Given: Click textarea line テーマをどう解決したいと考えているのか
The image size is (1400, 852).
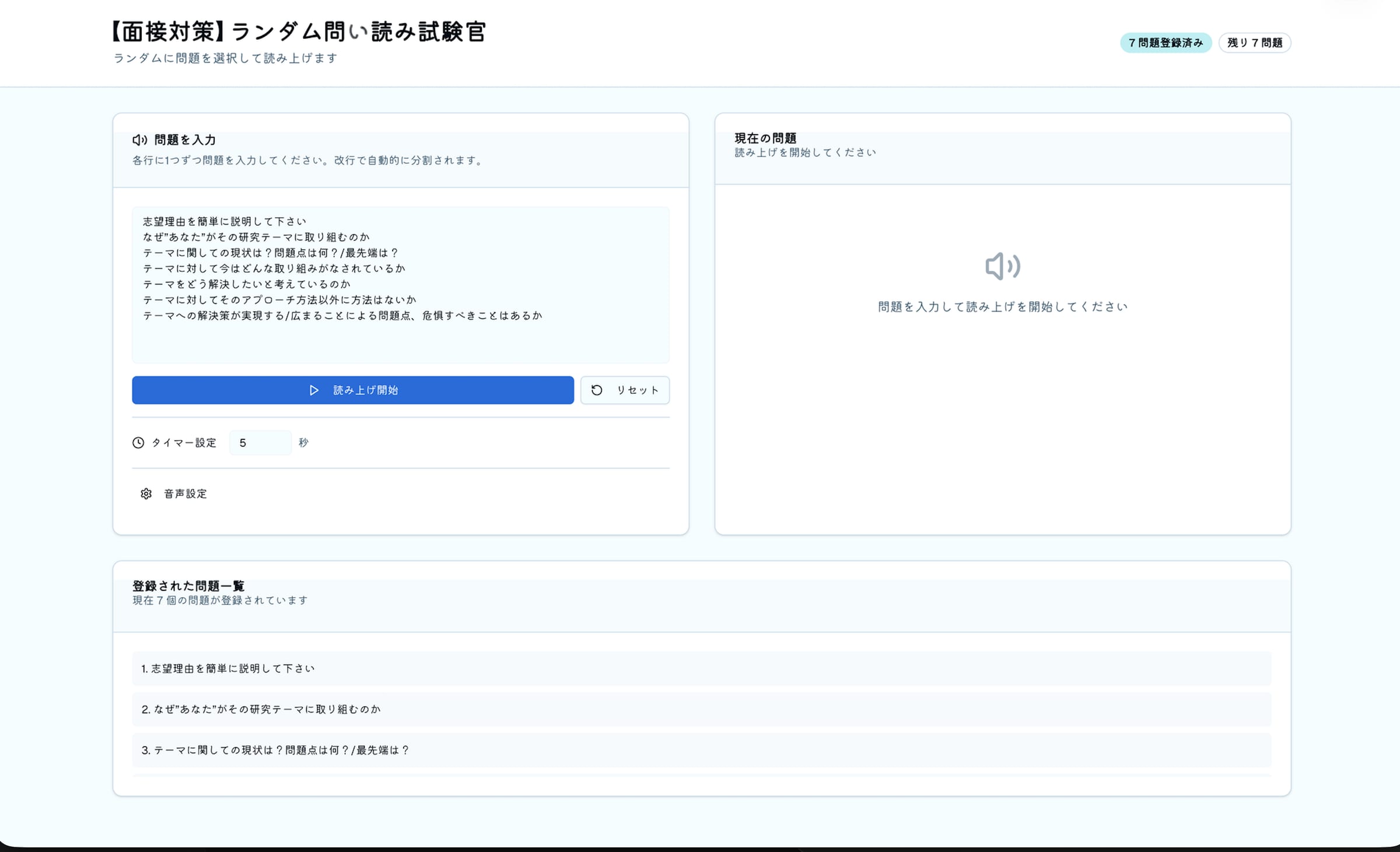Looking at the screenshot, I should click(x=247, y=284).
